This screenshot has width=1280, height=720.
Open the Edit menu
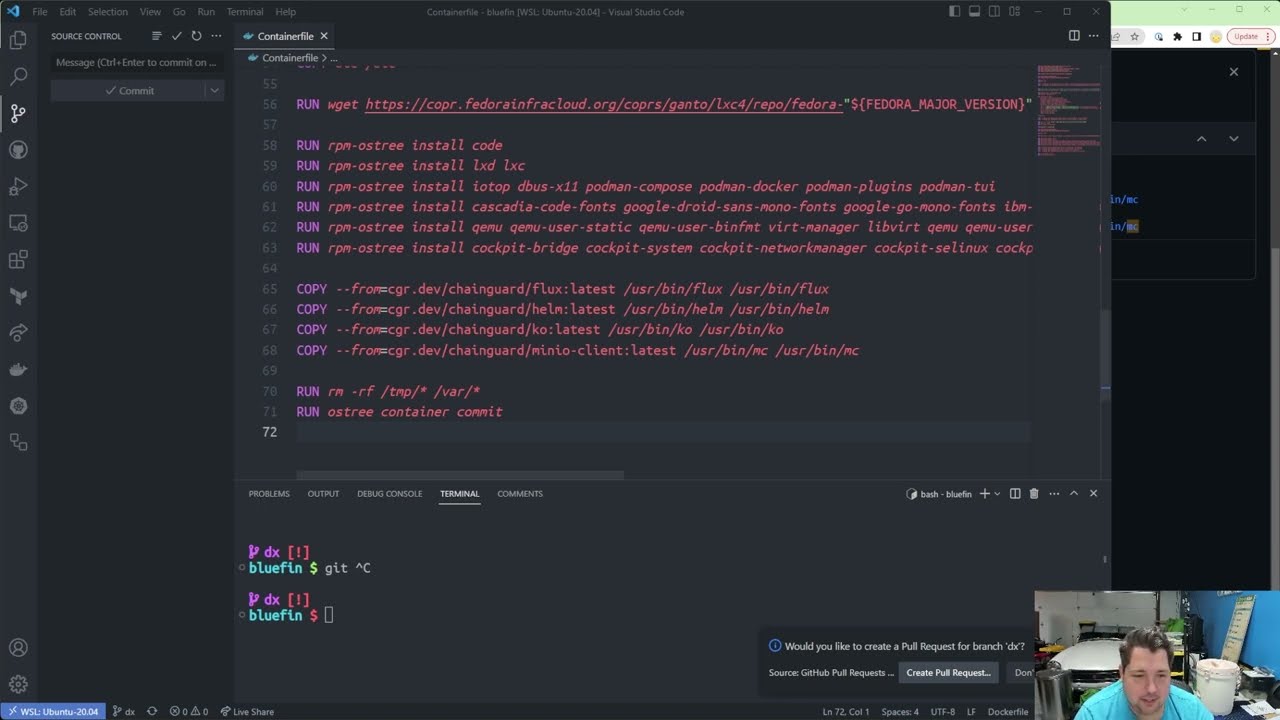(68, 12)
